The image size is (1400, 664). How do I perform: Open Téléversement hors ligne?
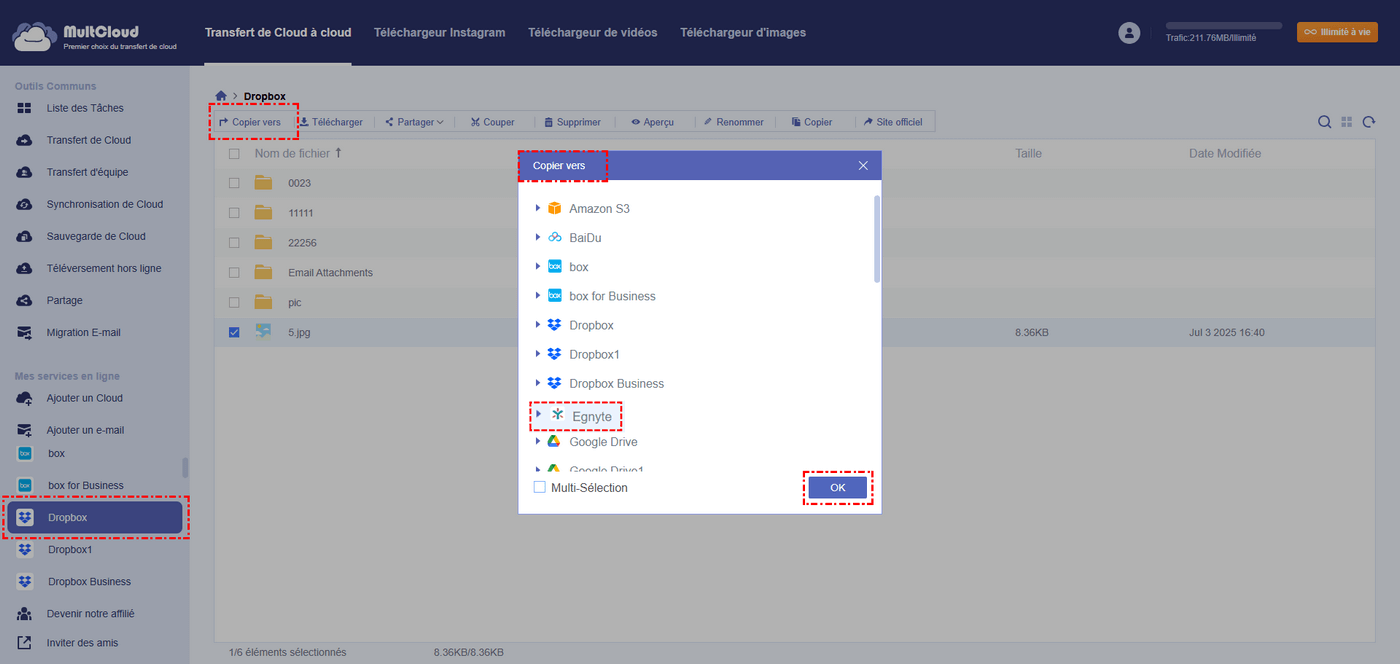coord(104,268)
